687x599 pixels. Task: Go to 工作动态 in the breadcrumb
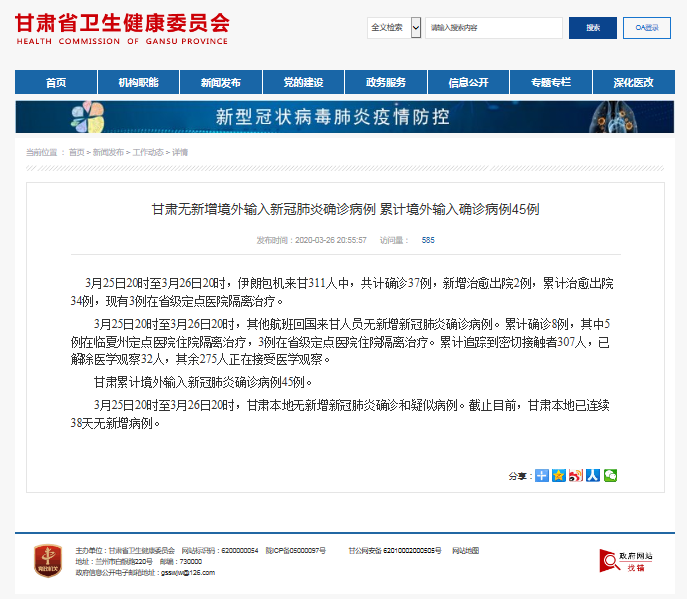[148, 152]
